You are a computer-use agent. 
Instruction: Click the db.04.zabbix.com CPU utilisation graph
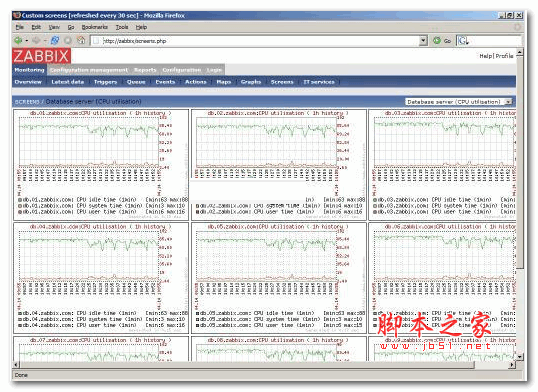(x=101, y=278)
